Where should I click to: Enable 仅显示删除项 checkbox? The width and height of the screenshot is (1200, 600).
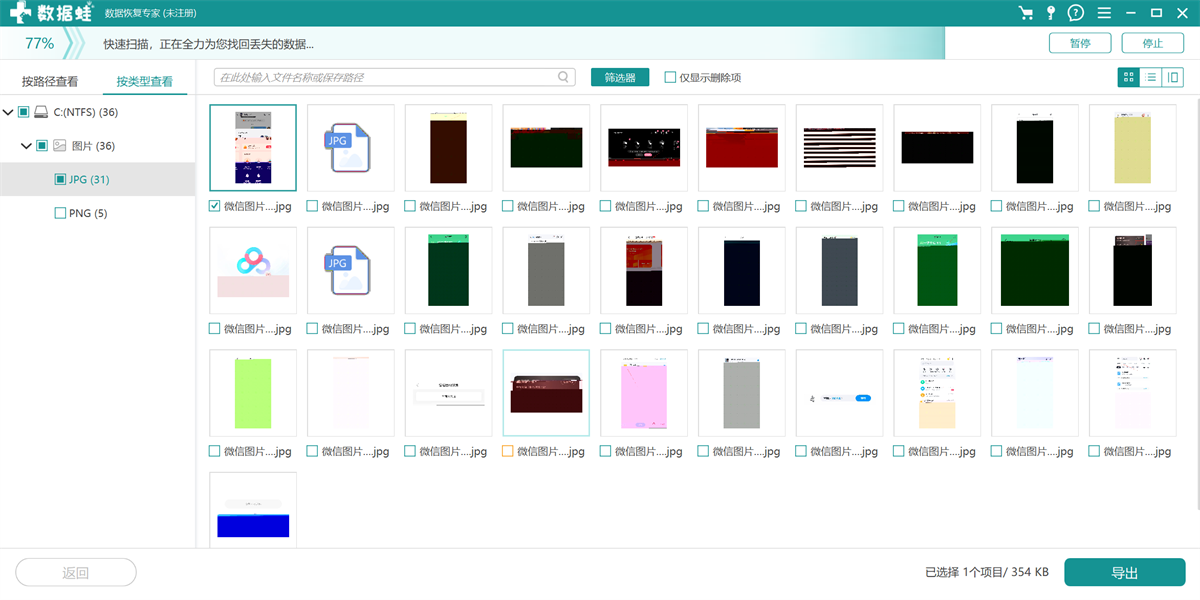click(x=671, y=78)
